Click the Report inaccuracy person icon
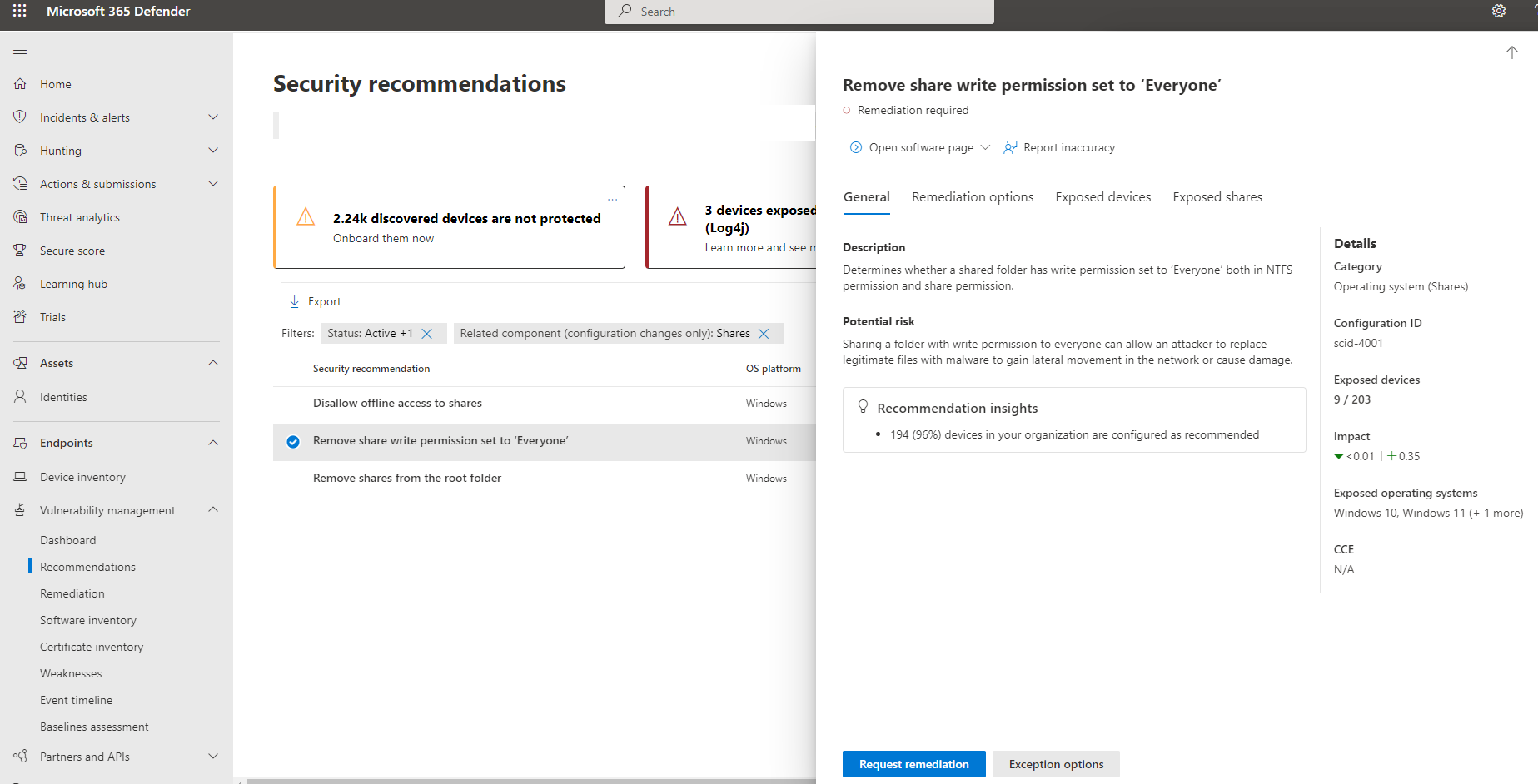The height and width of the screenshot is (784, 1538). [1010, 147]
